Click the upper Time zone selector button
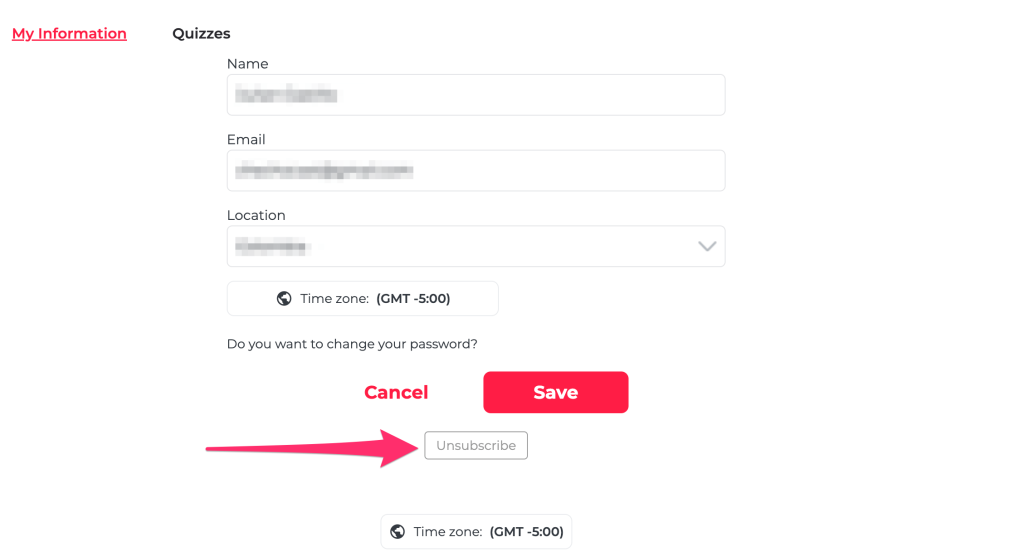The height and width of the screenshot is (557, 1024). (362, 299)
